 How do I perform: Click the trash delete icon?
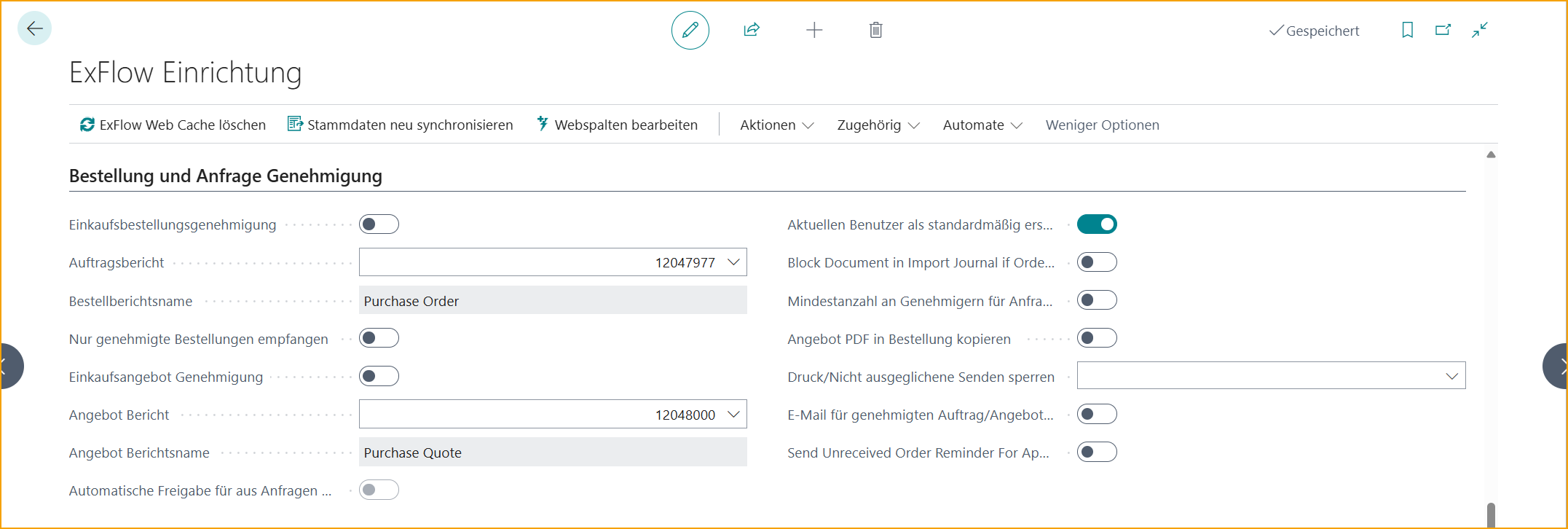pos(875,30)
